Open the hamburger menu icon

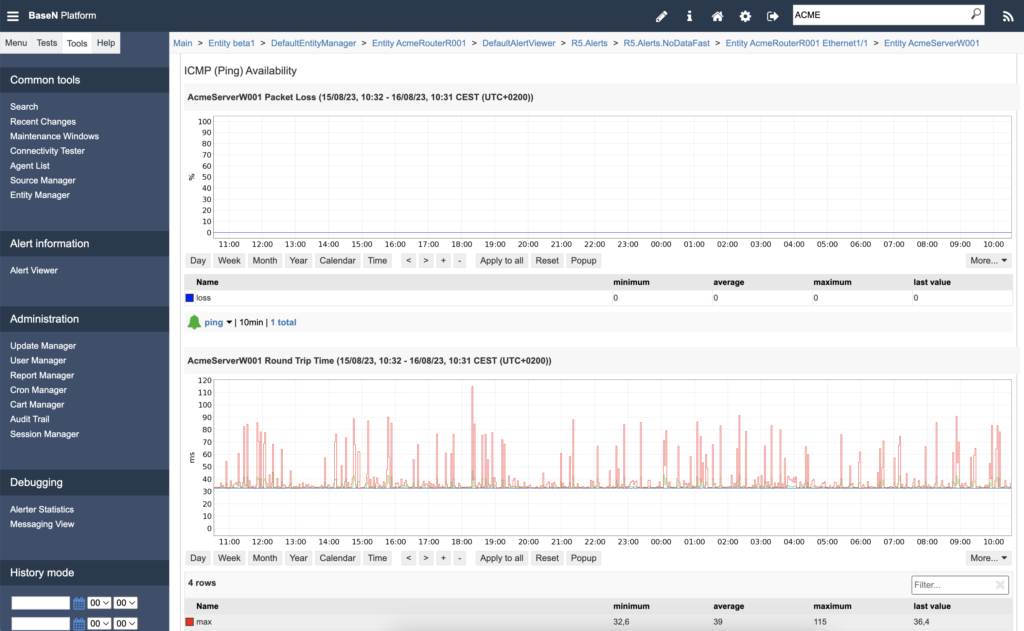13,16
